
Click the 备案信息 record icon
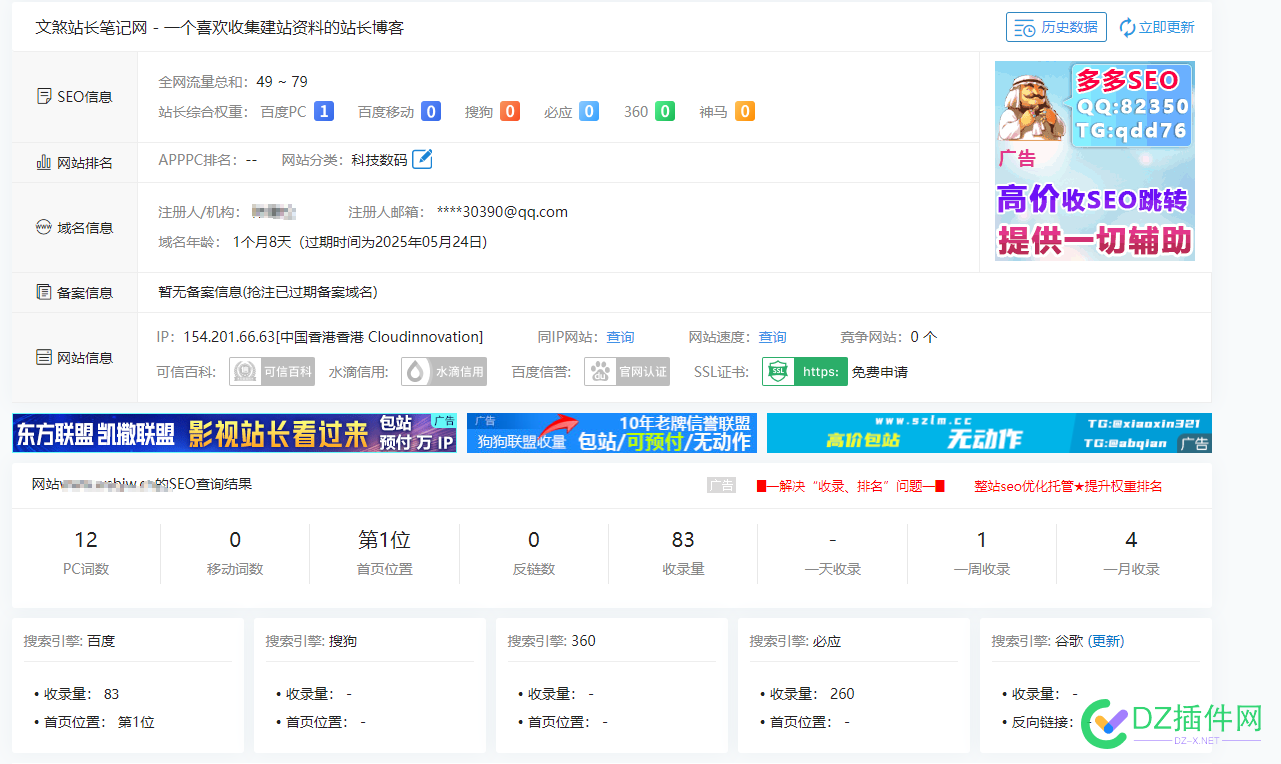pyautogui.click(x=44, y=292)
